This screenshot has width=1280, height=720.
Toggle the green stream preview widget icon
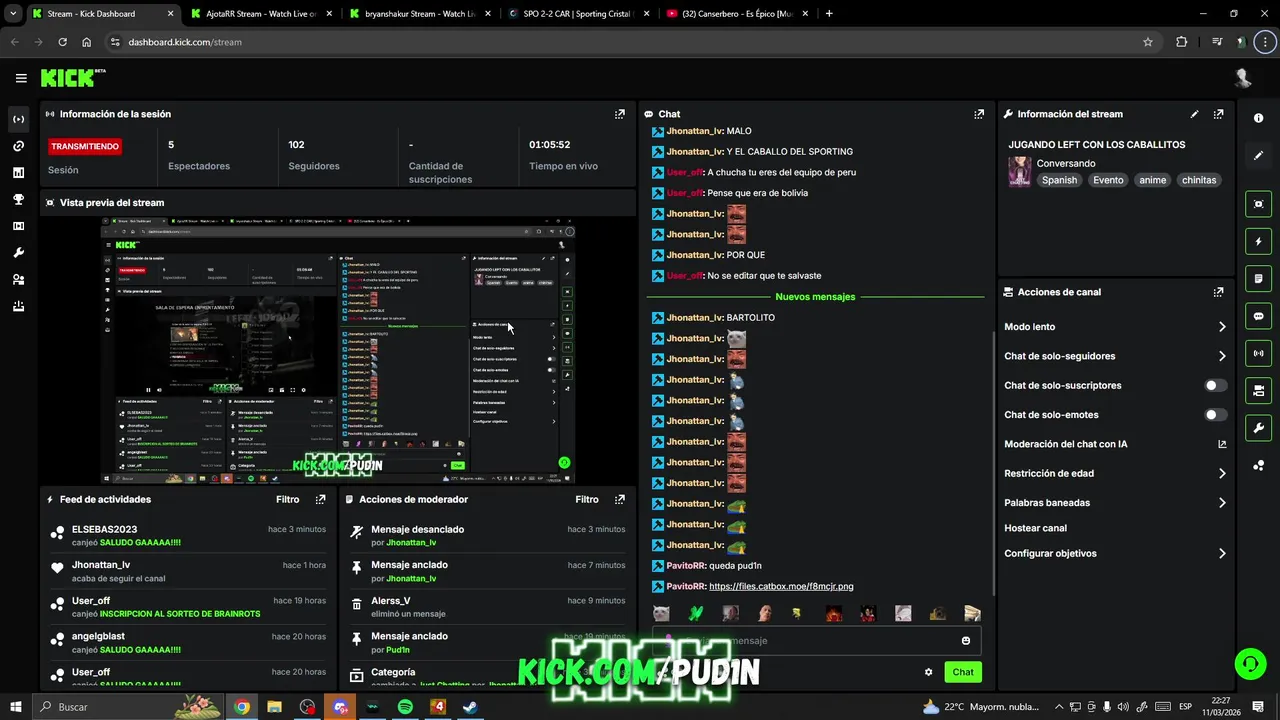(x=1258, y=204)
